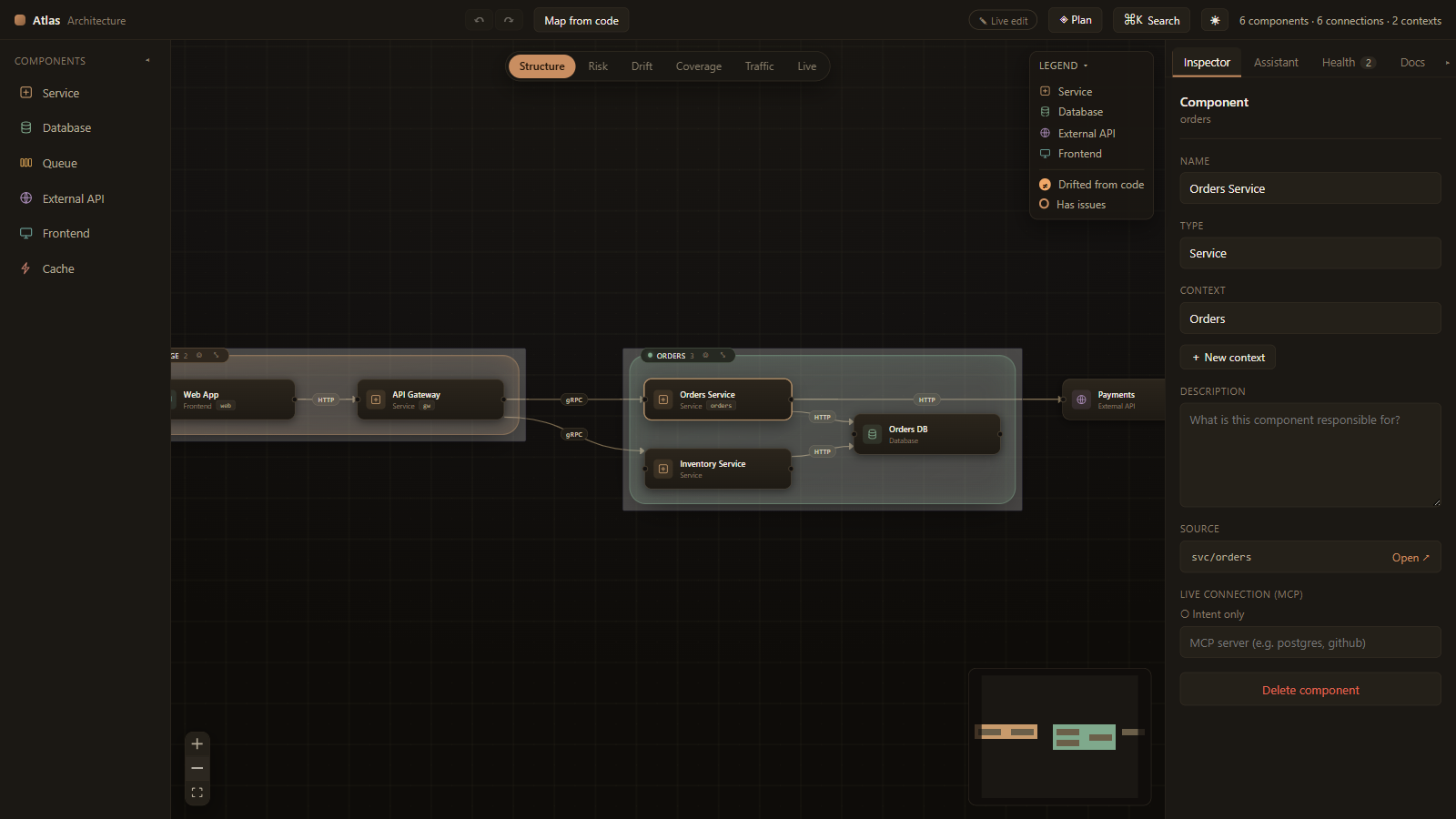The width and height of the screenshot is (1456, 819).
Task: Select the HTTP connection label toward Payments
Action: (926, 399)
